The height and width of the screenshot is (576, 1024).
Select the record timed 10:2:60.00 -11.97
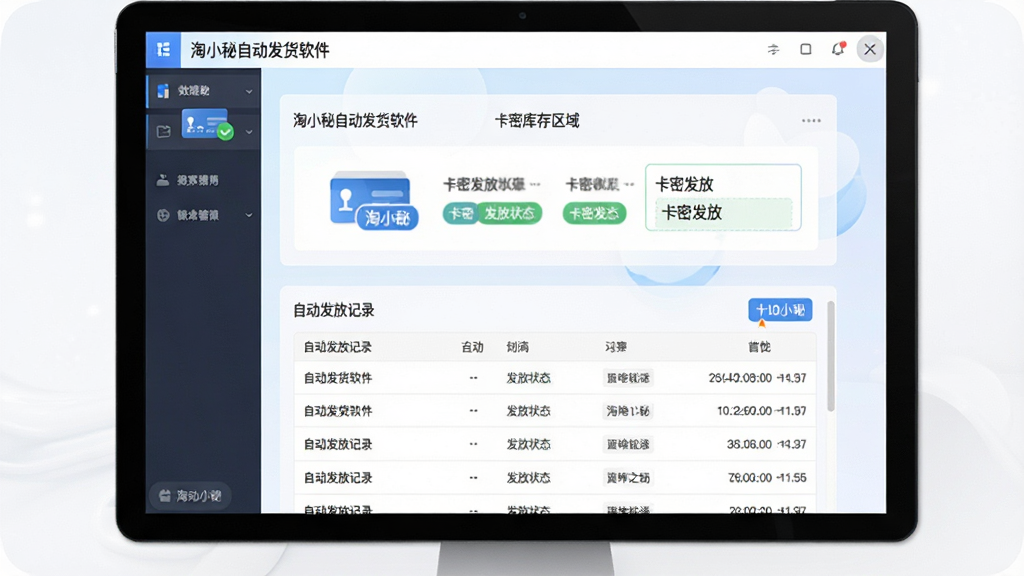point(554,411)
